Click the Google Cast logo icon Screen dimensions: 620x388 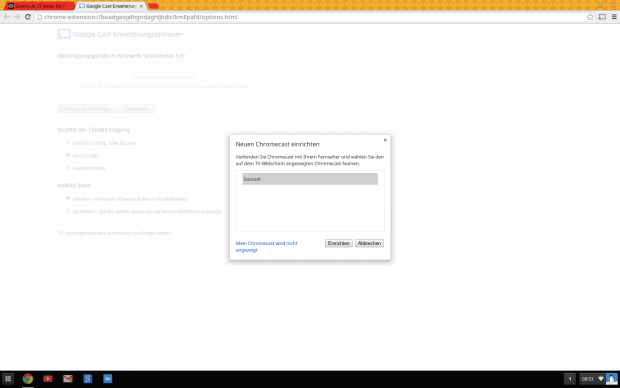[64, 34]
